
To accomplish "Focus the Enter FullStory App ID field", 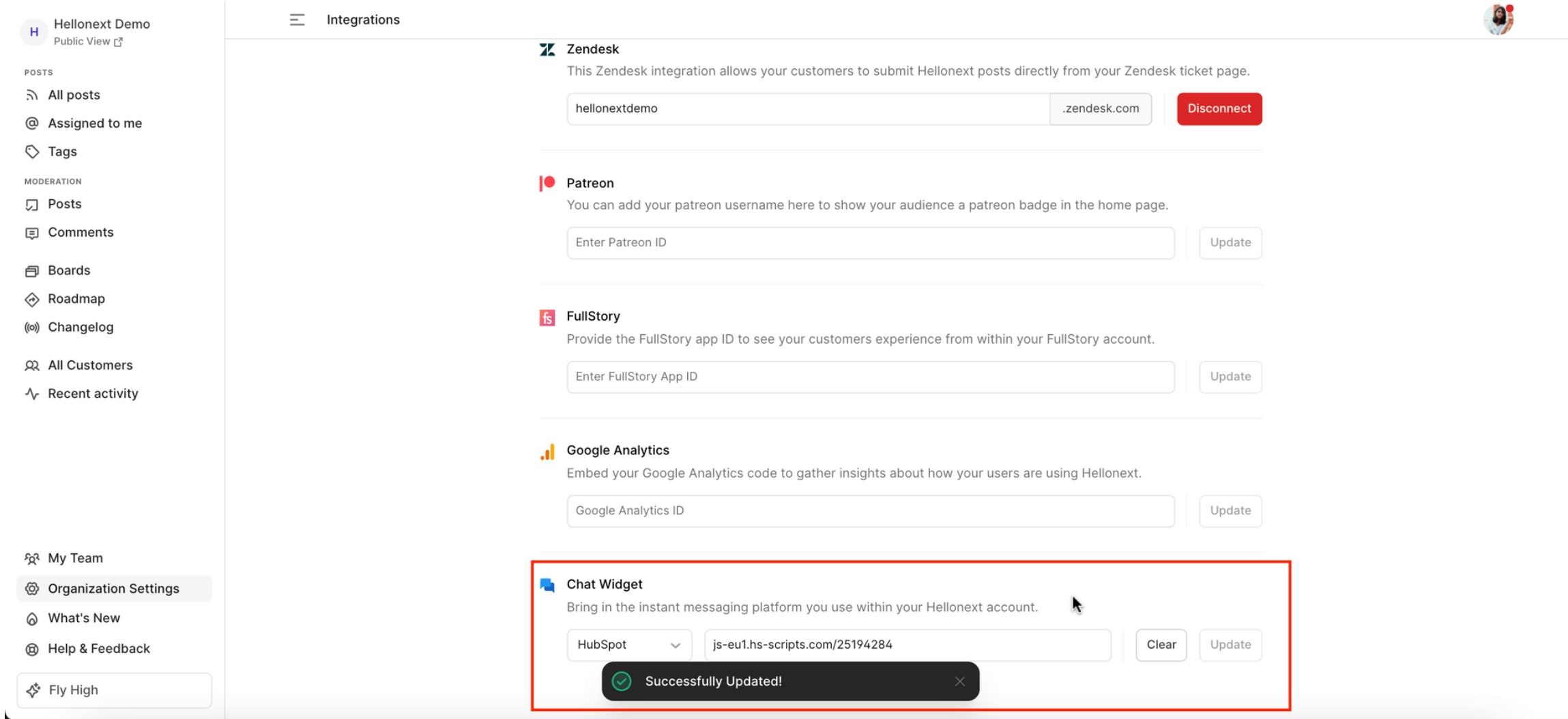I will [x=871, y=377].
